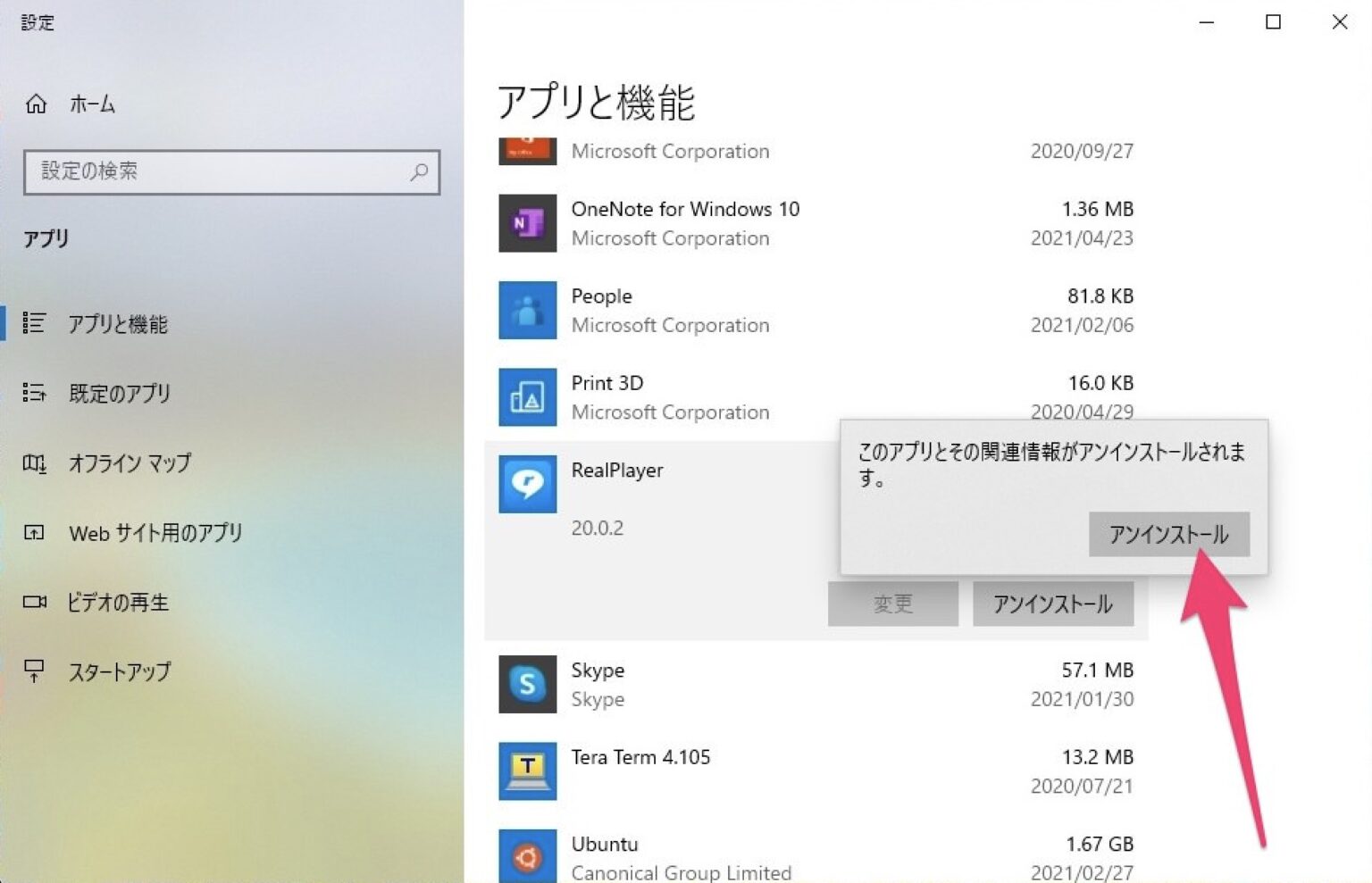Click the home icon in sidebar
Viewport: 1372px width, 883px height.
pyautogui.click(x=36, y=104)
